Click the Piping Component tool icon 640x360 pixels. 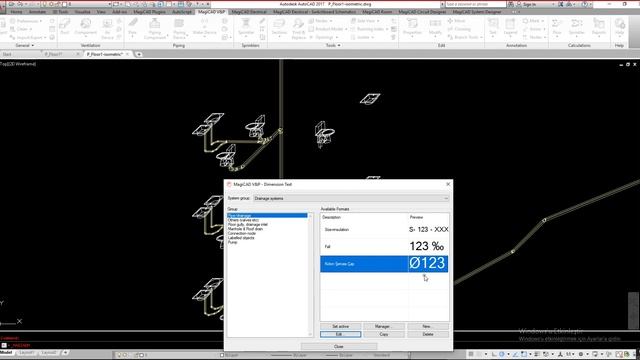click(155, 29)
